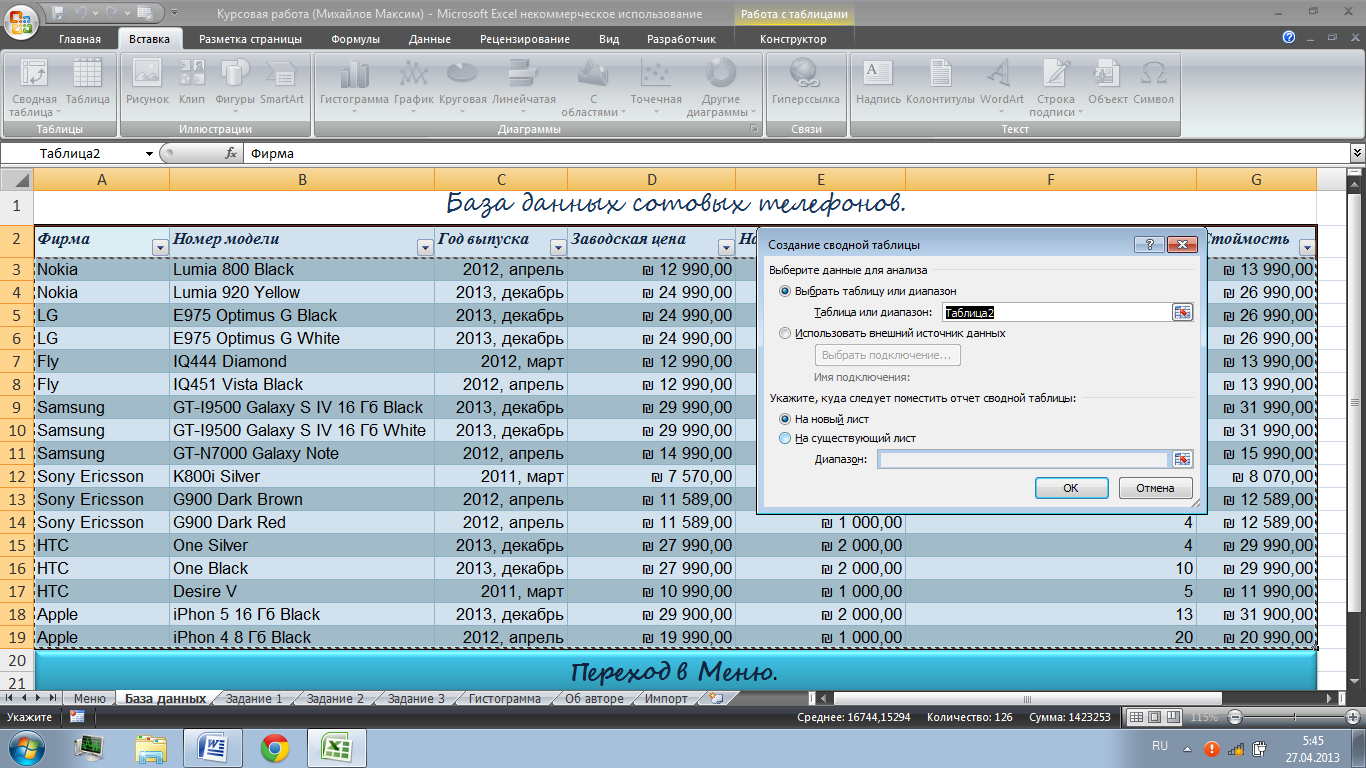
Task: Expand the formula bar arrow
Action: [1357, 153]
